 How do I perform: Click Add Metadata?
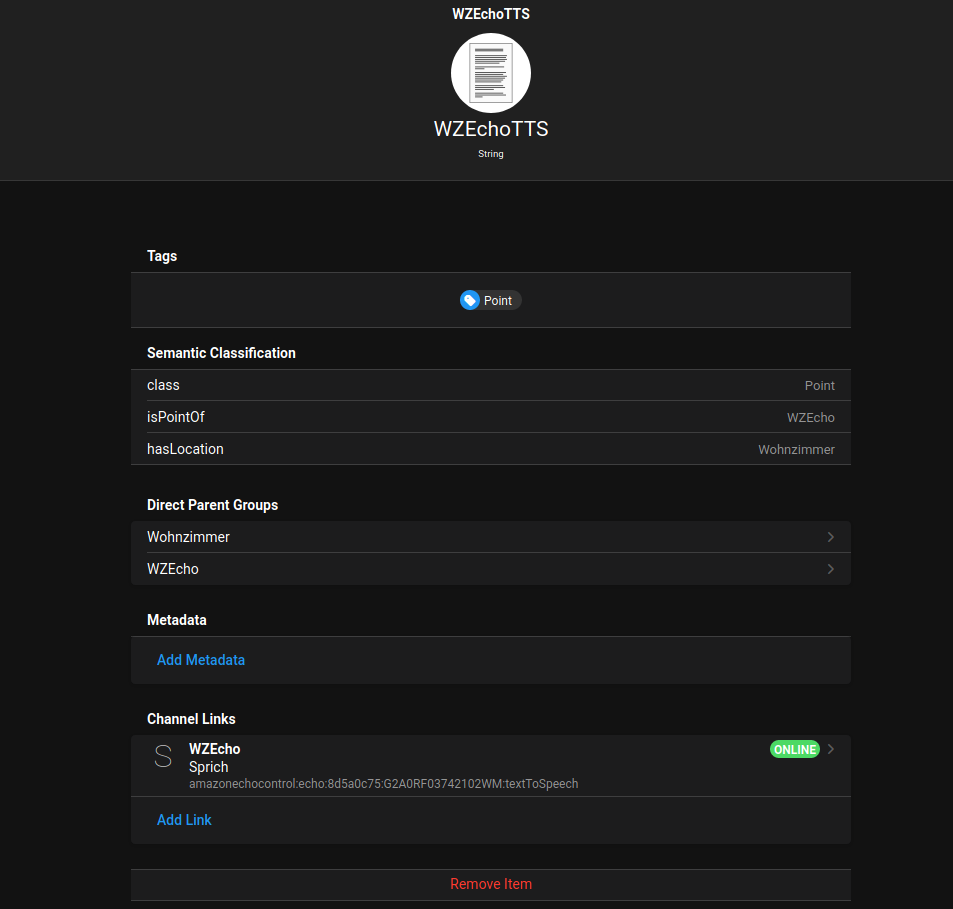(201, 660)
